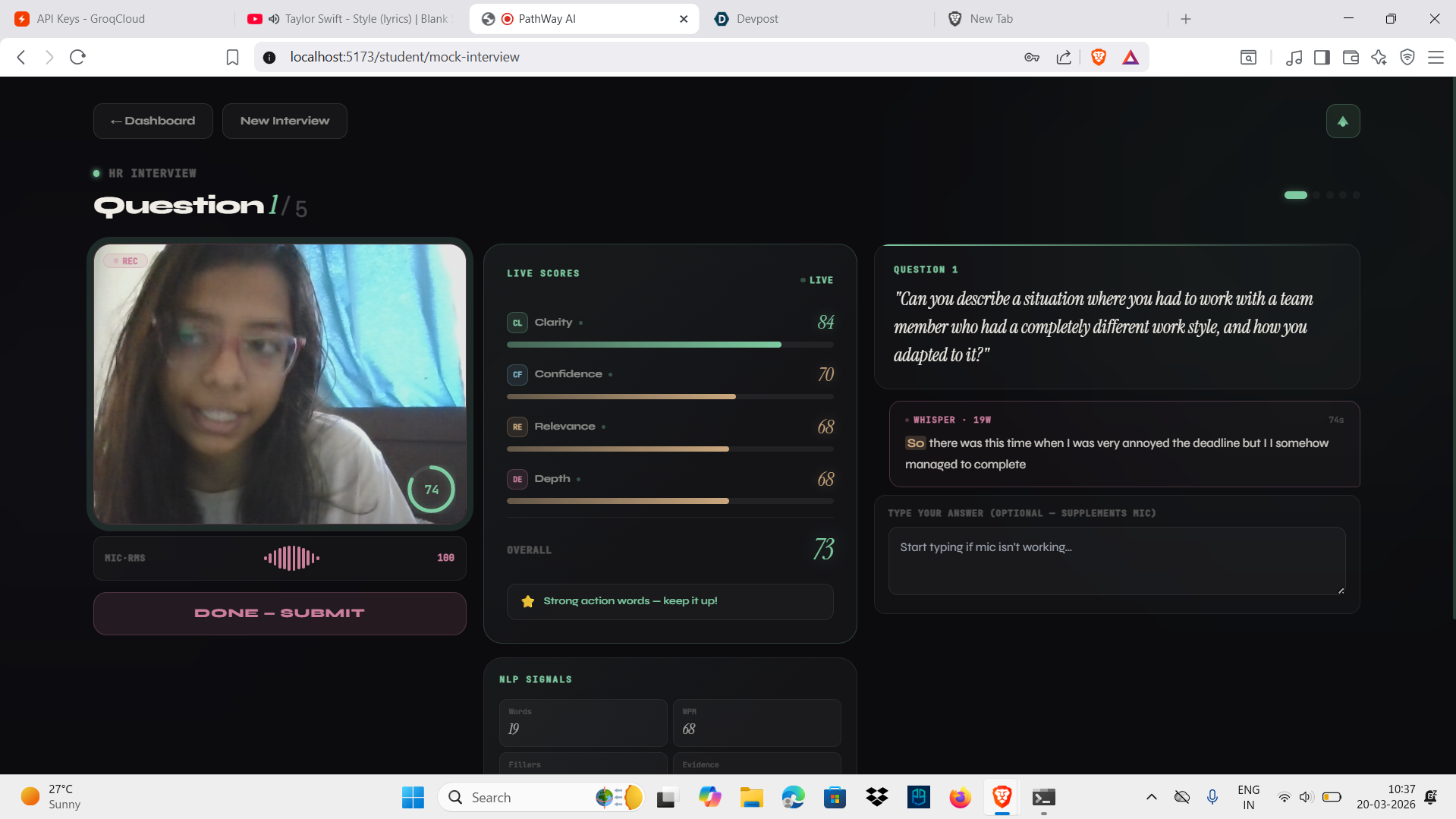Viewport: 1456px width, 819px height.
Task: Open the clock showing 10:37
Action: pos(1385,797)
